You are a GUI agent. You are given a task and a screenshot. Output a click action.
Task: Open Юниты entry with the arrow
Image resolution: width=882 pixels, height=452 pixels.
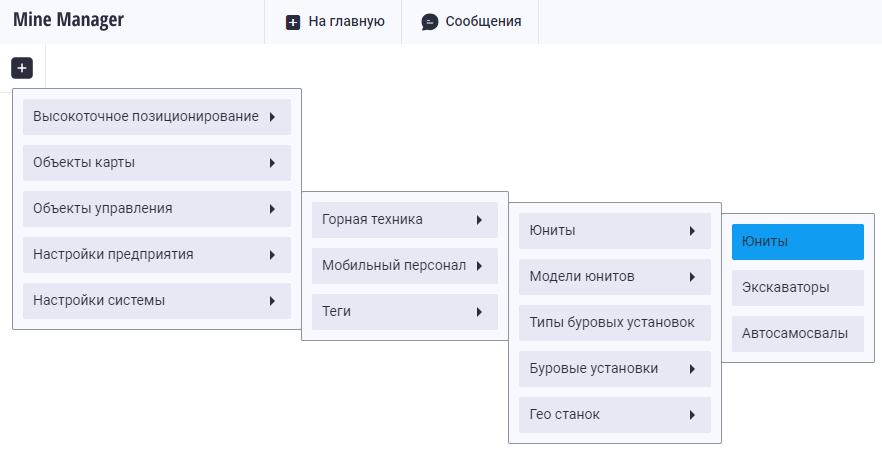692,231
